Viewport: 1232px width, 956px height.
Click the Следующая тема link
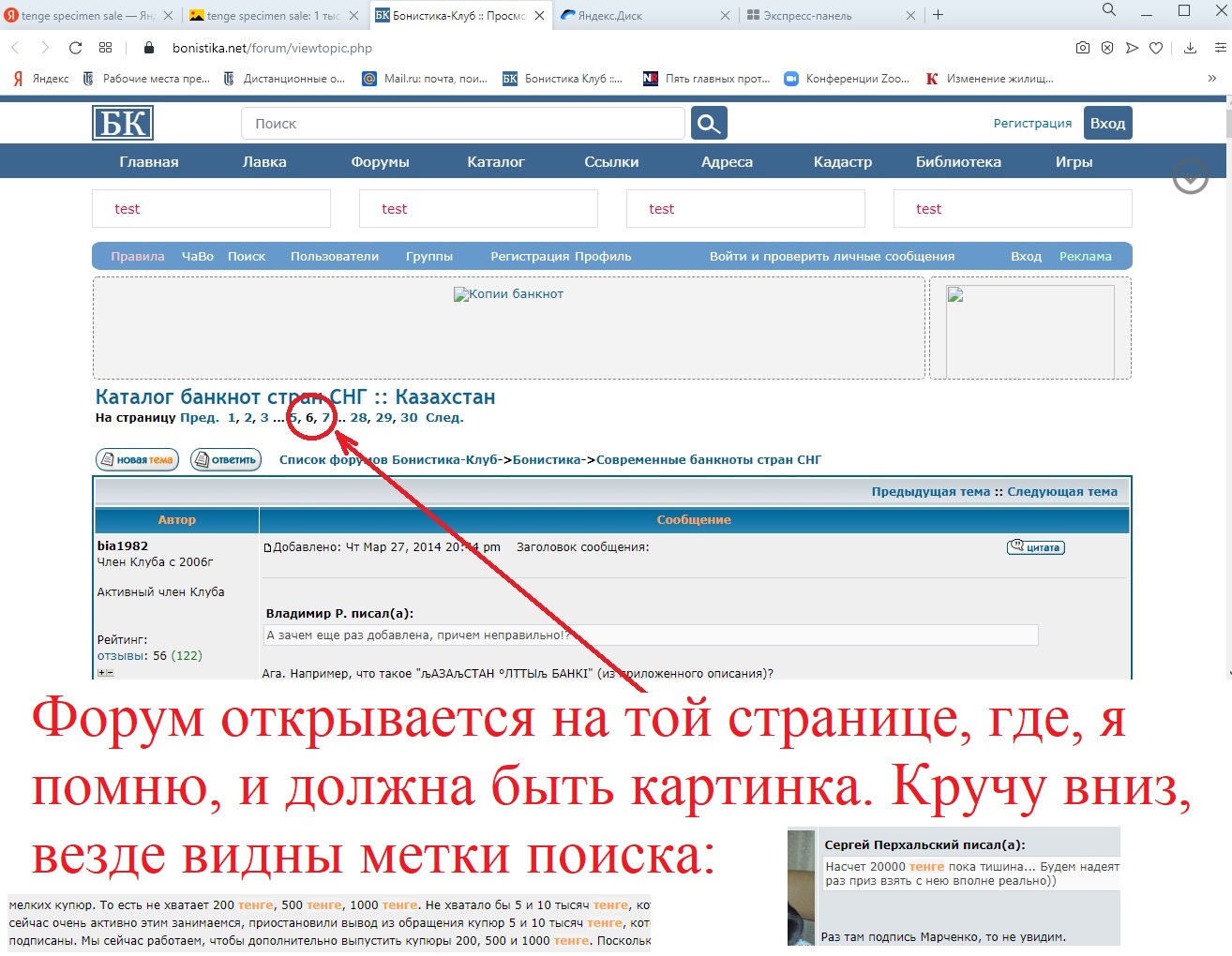1062,491
